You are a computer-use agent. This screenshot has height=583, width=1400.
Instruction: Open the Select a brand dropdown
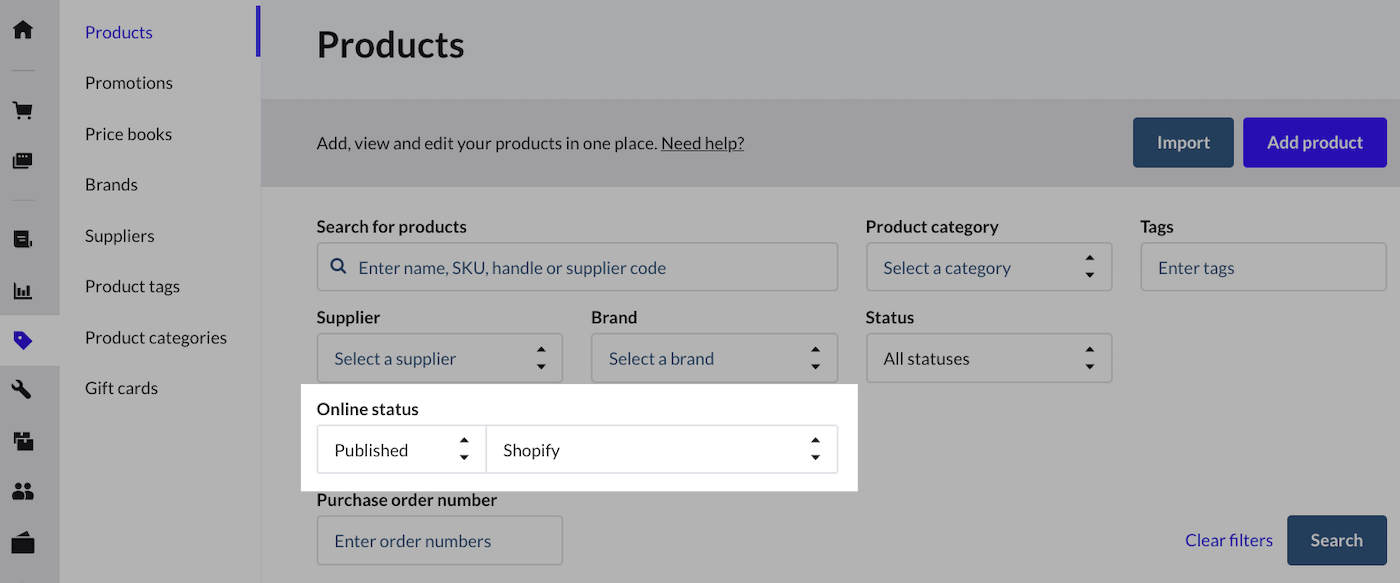(x=713, y=359)
